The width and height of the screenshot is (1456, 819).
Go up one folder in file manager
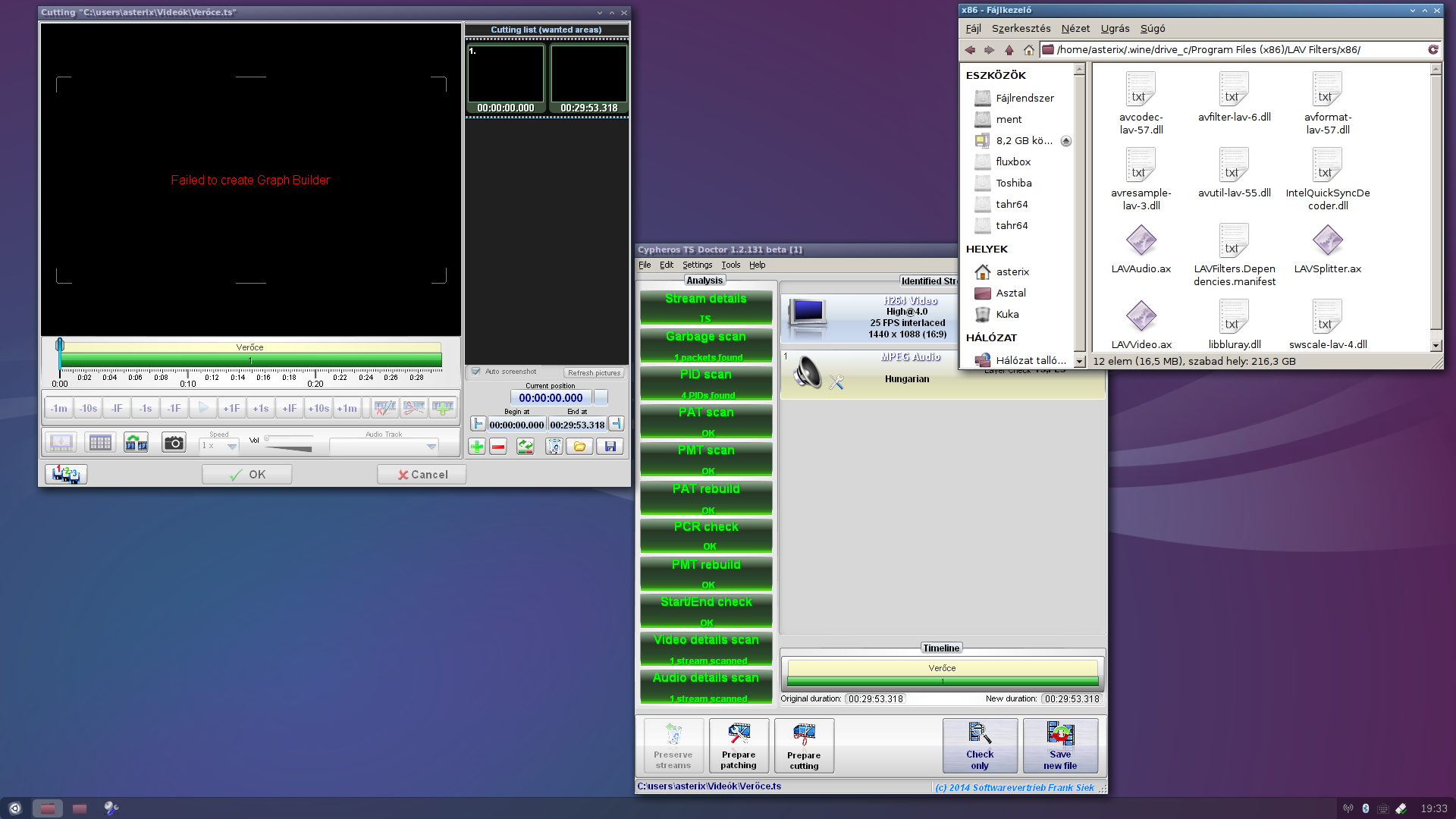click(x=1009, y=50)
